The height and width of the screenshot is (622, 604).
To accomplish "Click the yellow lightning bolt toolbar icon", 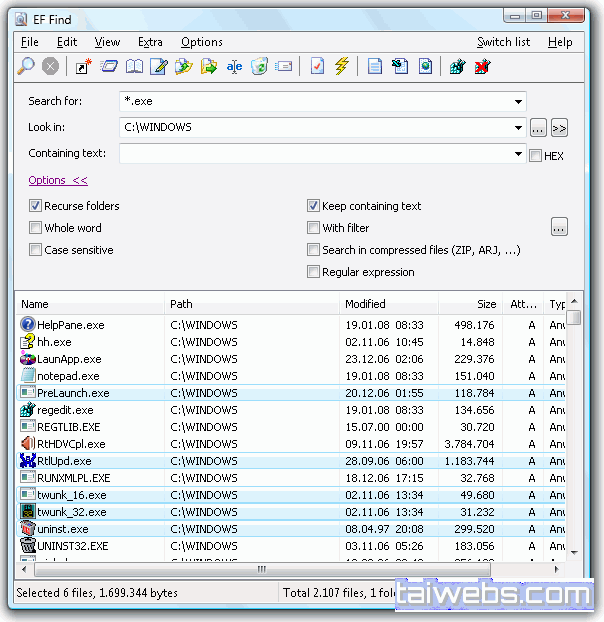I will [x=341, y=67].
